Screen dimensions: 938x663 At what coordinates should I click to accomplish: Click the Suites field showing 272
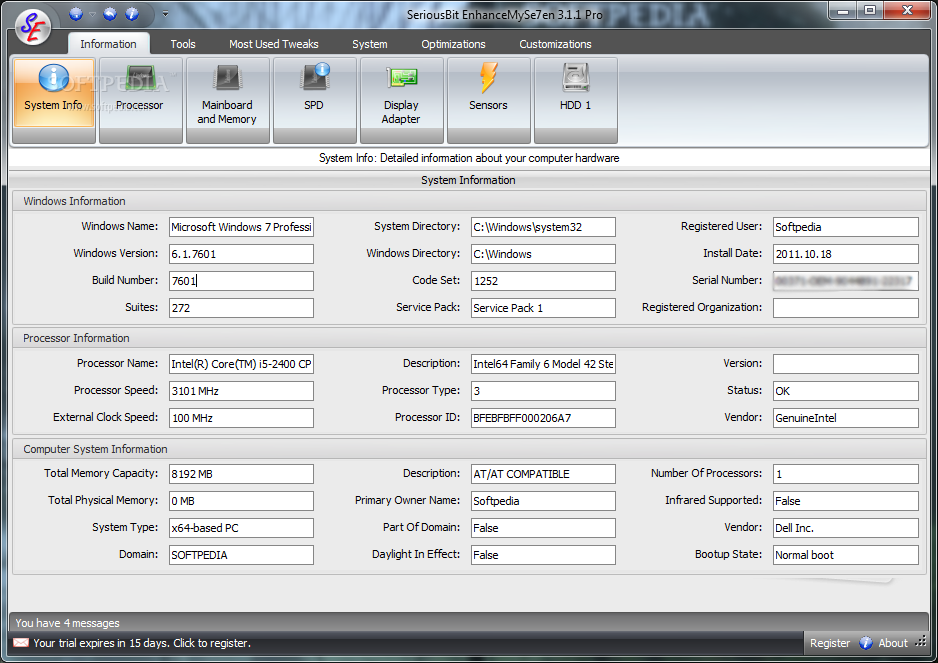pos(241,308)
